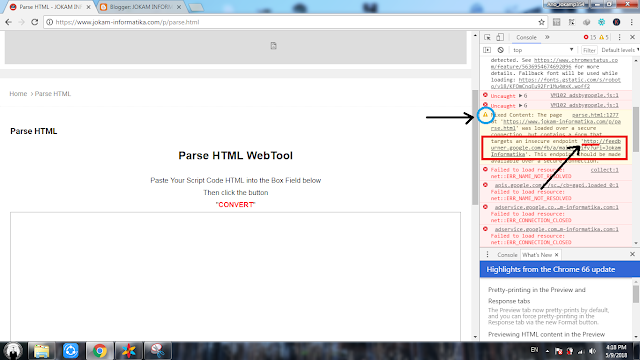This screenshot has height=360, width=640.
Task: Go back with the browser back arrow
Action: (x=9, y=22)
